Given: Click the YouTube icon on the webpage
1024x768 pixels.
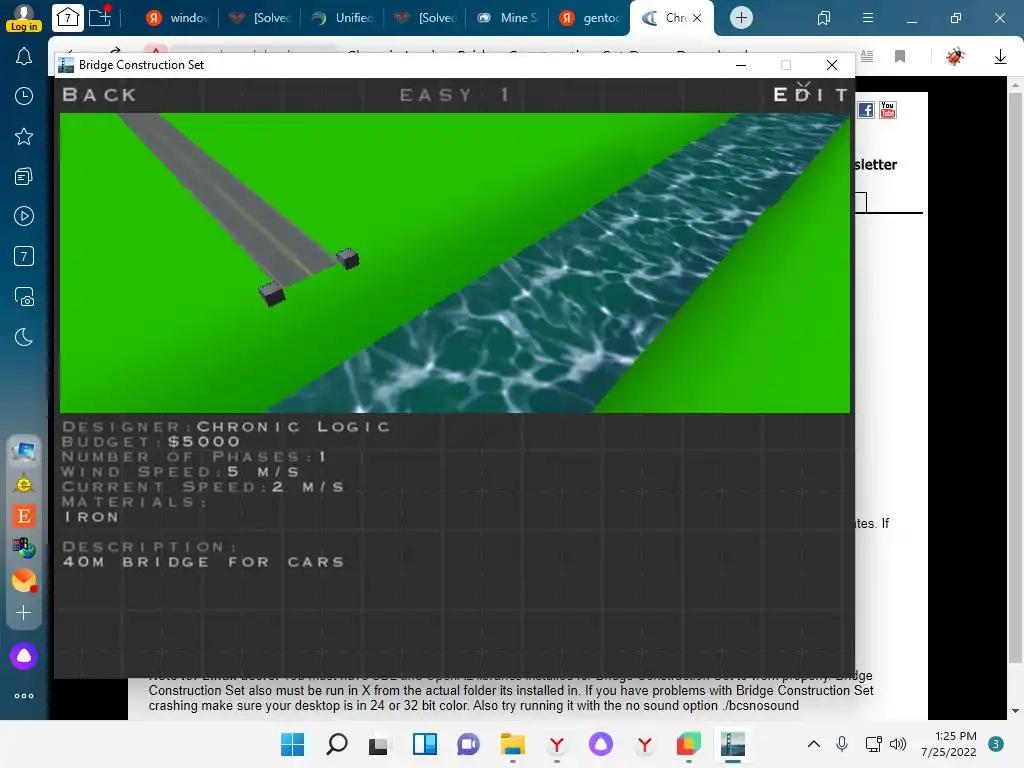Looking at the screenshot, I should coord(888,110).
